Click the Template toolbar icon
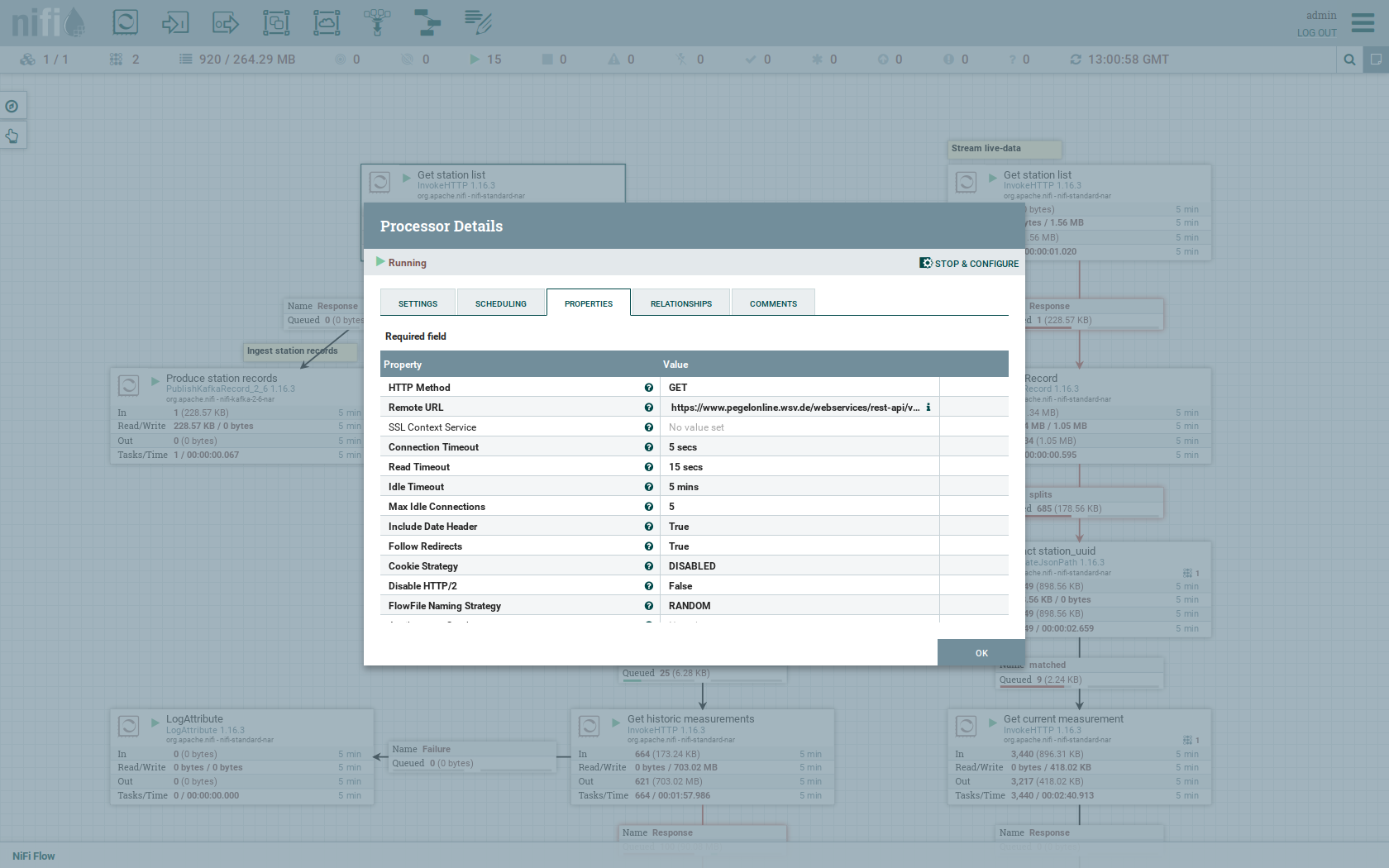This screenshot has width=1389, height=868. point(427,22)
